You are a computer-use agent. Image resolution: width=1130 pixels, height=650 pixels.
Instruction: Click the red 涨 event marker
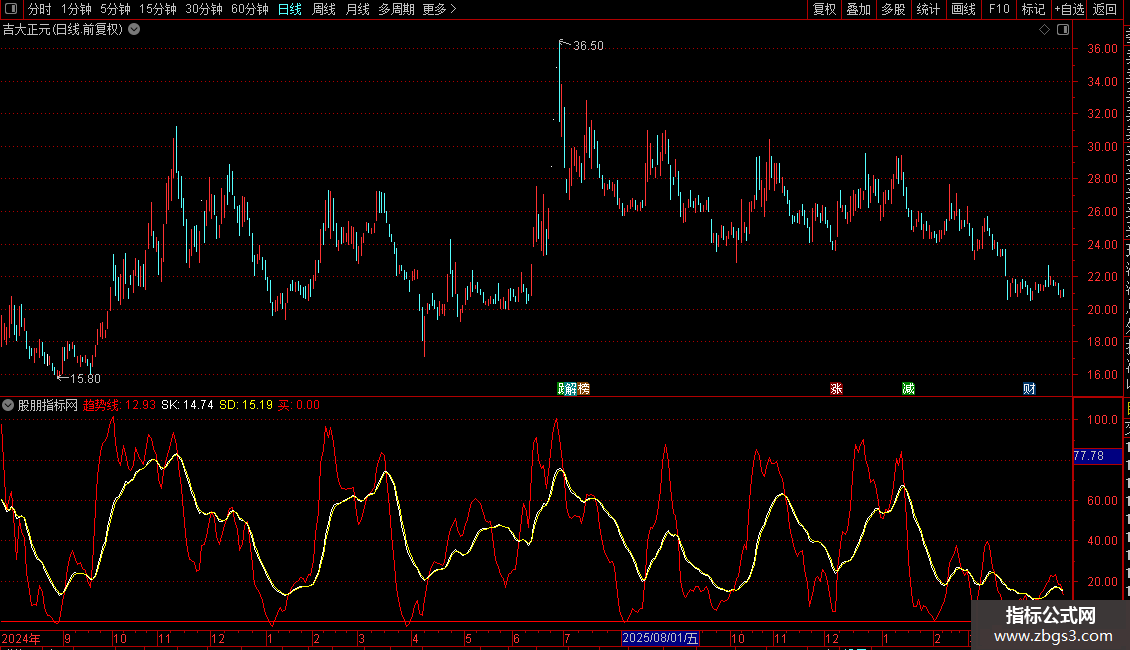coord(836,389)
